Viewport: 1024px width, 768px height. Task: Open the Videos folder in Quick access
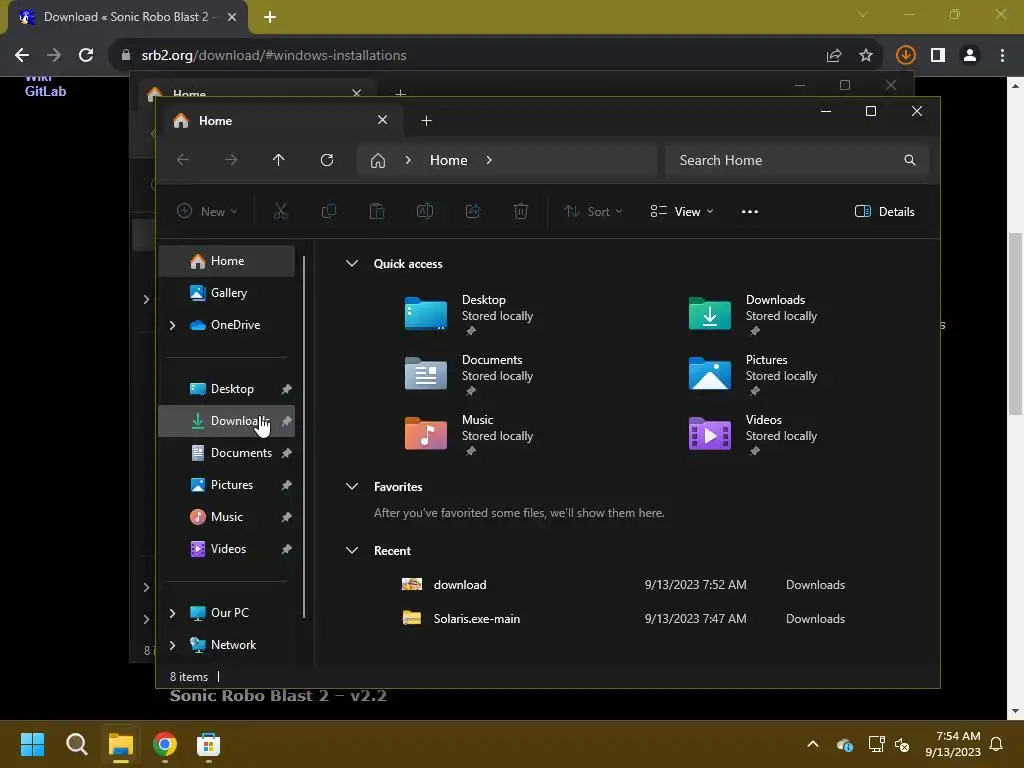[x=753, y=435]
